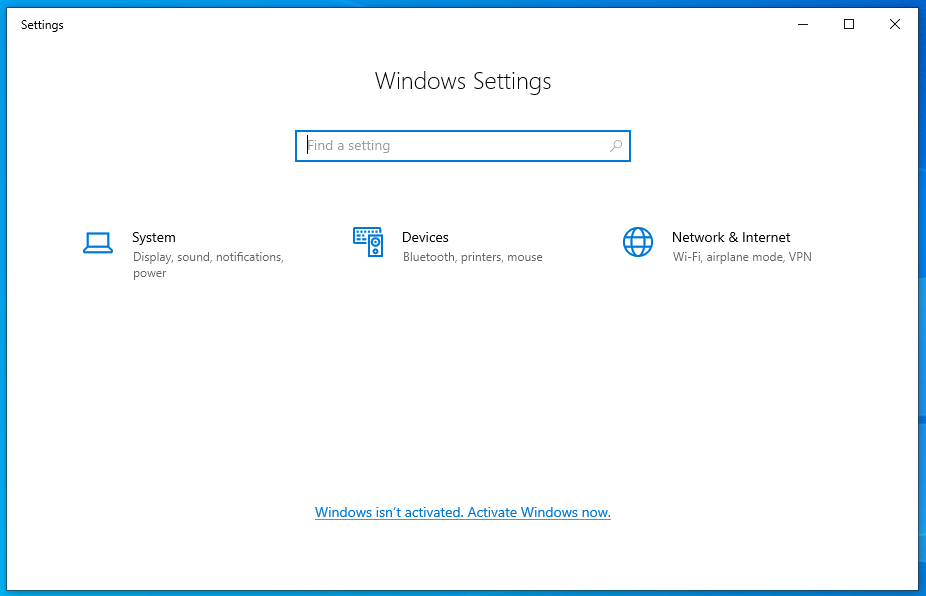Minimize the Settings window

coord(803,24)
